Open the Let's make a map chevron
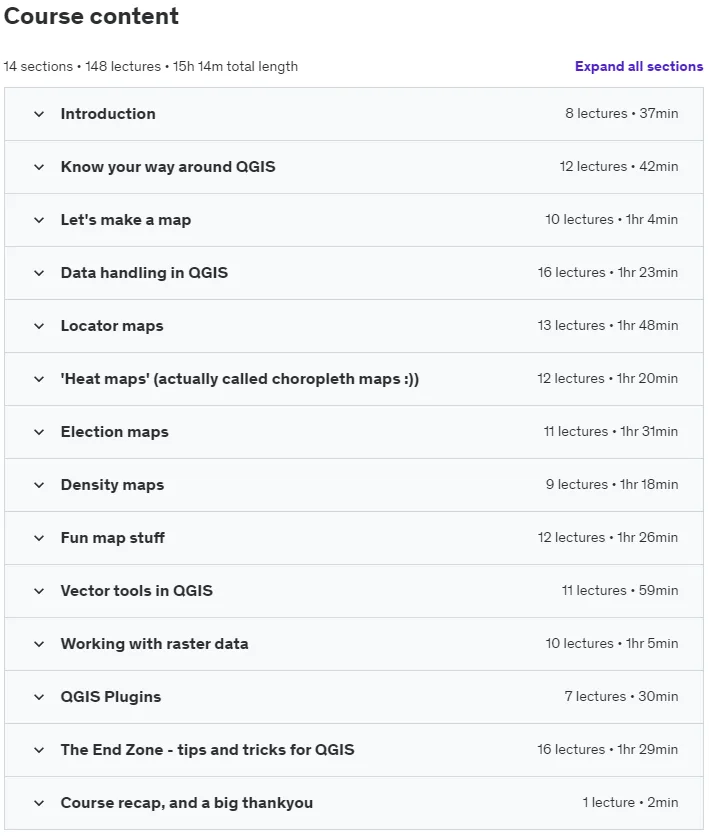This screenshot has width=709, height=837. 39,220
